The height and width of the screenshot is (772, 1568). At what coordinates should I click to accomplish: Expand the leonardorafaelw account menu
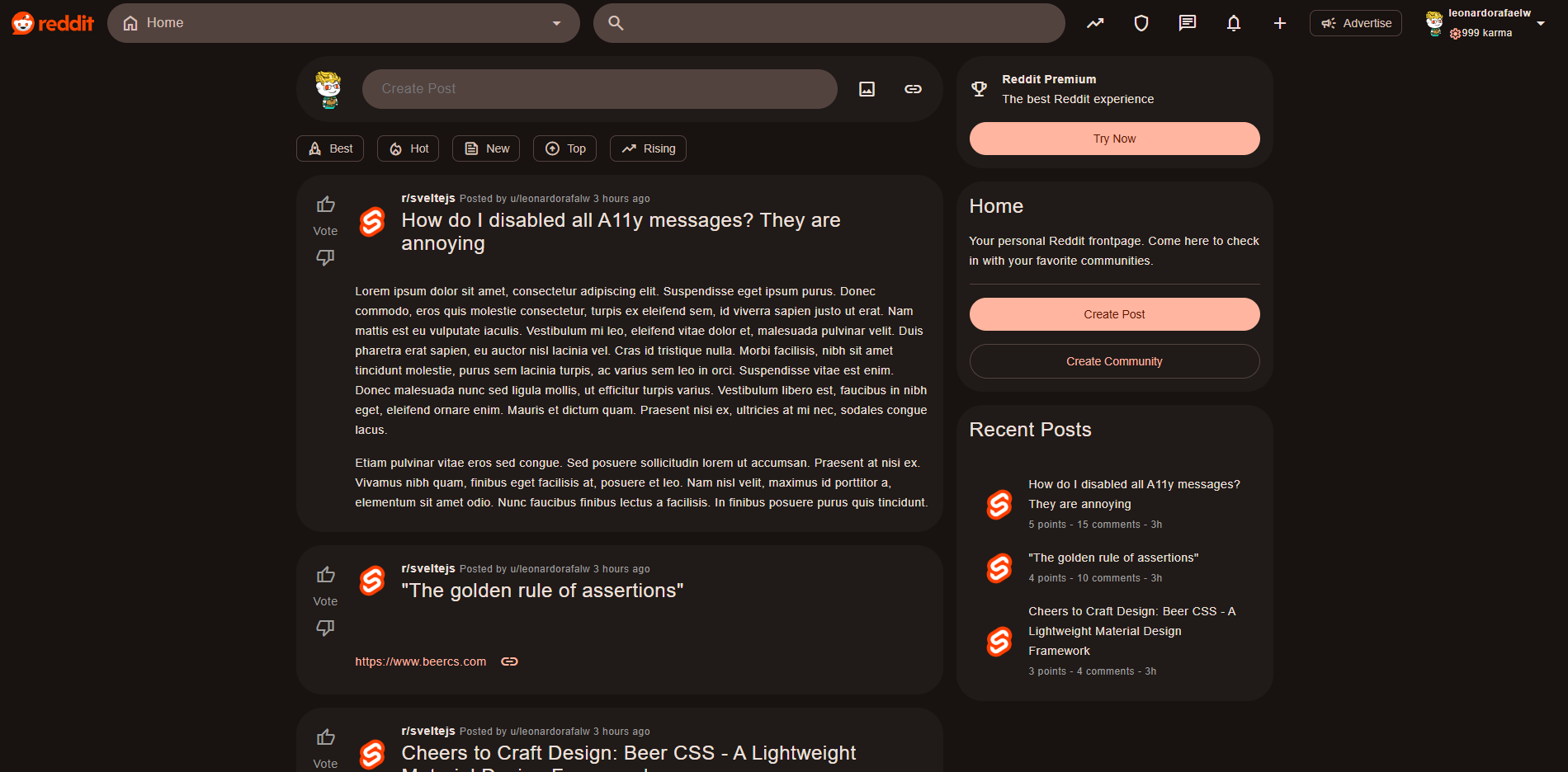1542,22
